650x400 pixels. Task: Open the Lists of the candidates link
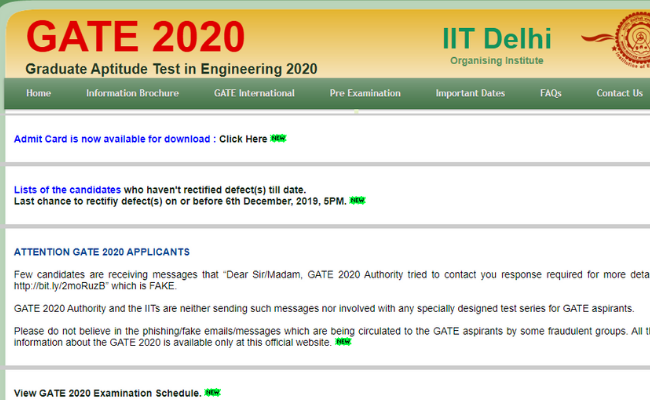tap(67, 189)
